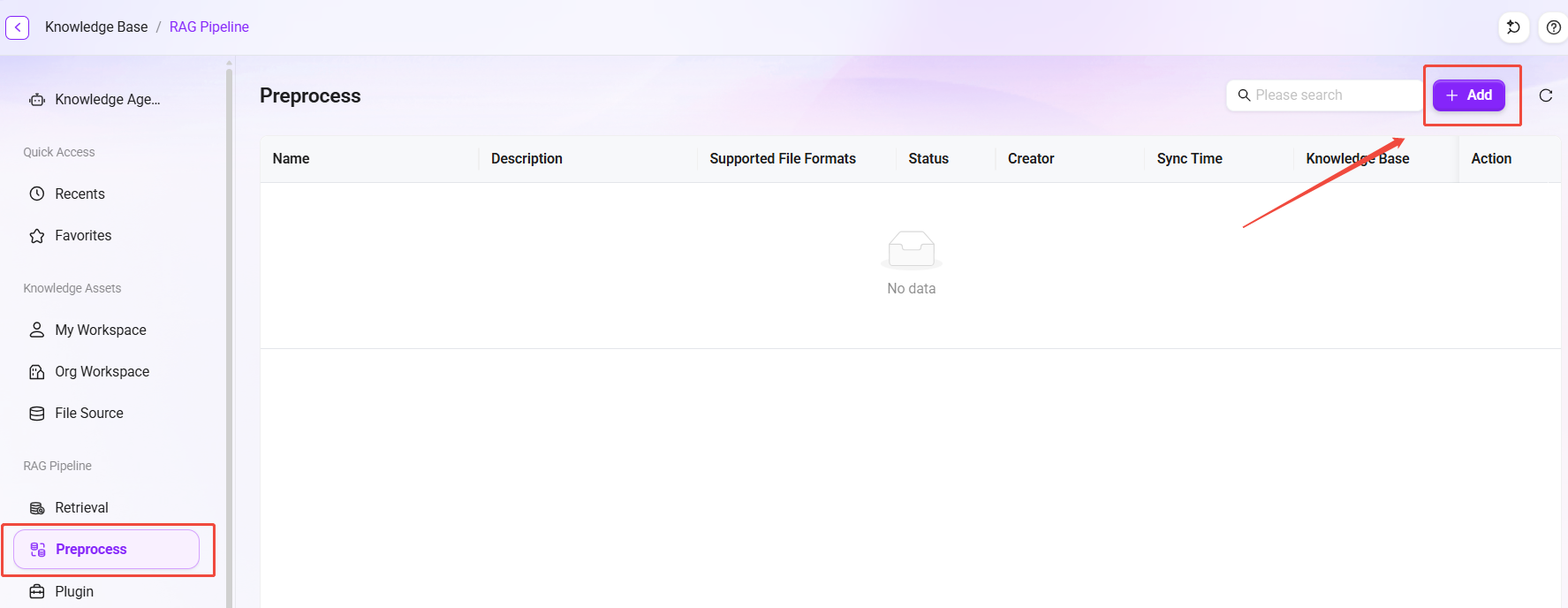The height and width of the screenshot is (608, 1568).
Task: Click the Plugin briefcase icon
Action: pyautogui.click(x=37, y=591)
